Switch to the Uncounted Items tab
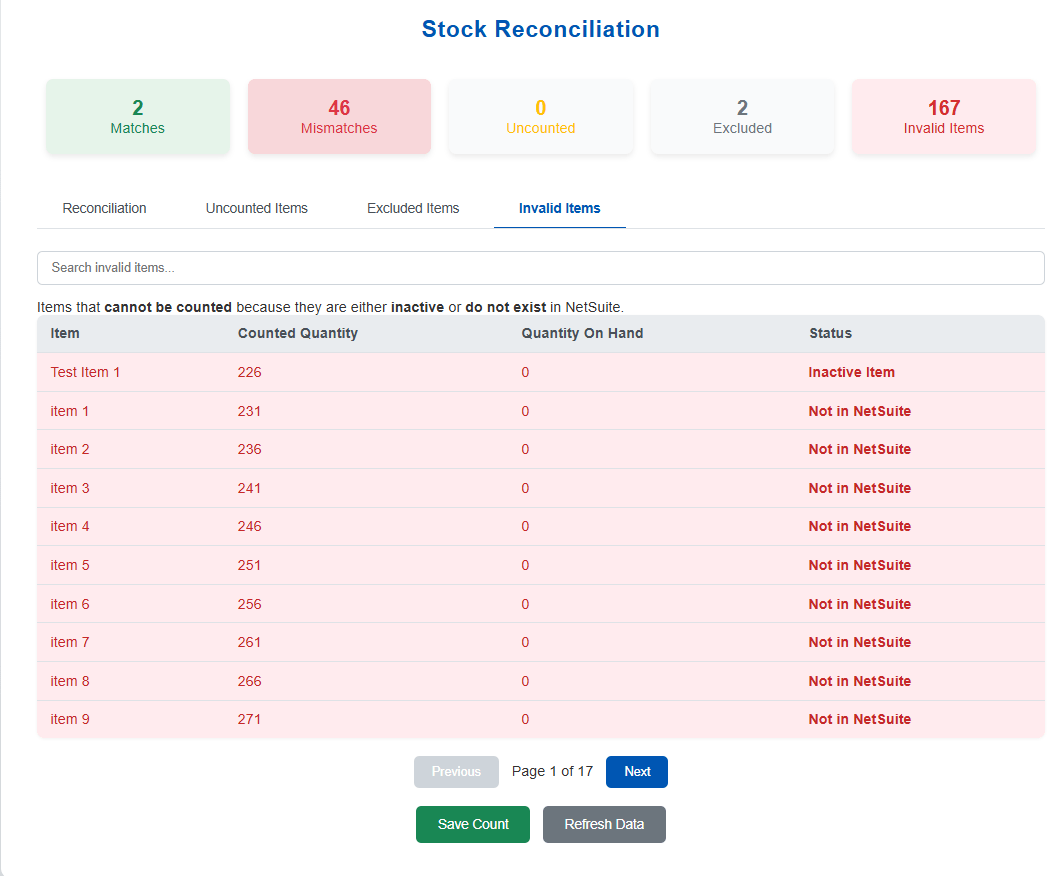 coord(256,208)
